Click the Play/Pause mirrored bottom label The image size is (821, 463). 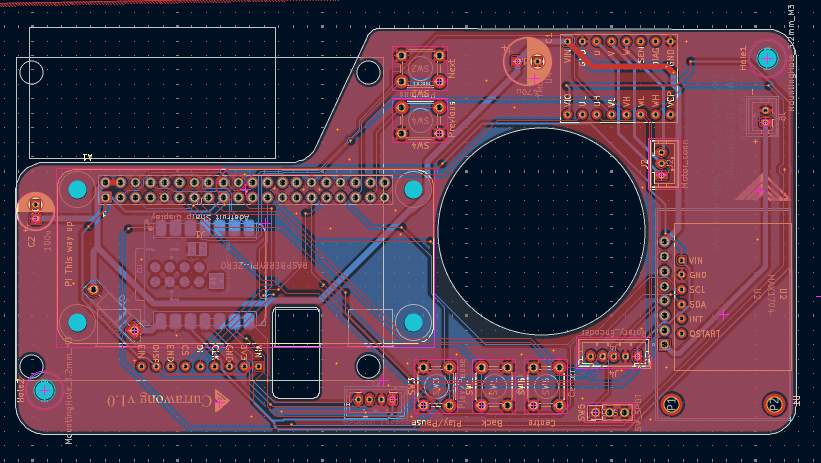pyautogui.click(x=437, y=422)
